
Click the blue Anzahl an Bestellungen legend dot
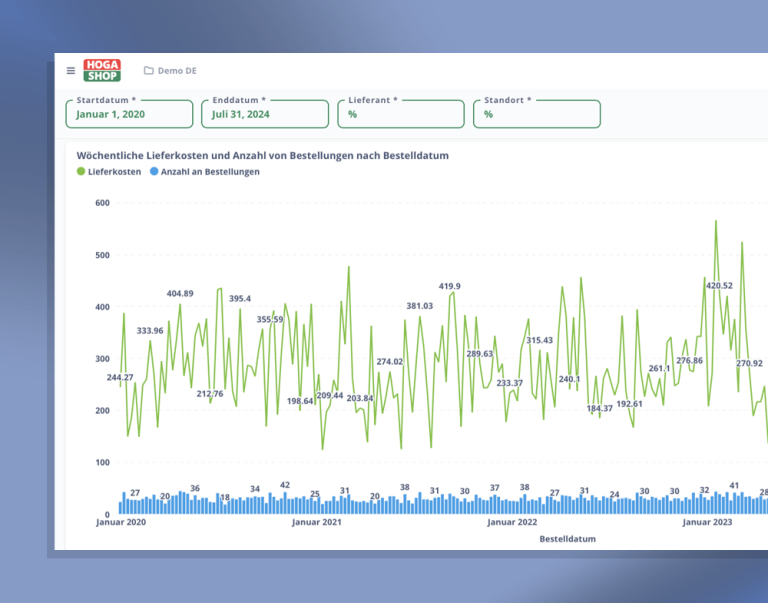point(153,172)
